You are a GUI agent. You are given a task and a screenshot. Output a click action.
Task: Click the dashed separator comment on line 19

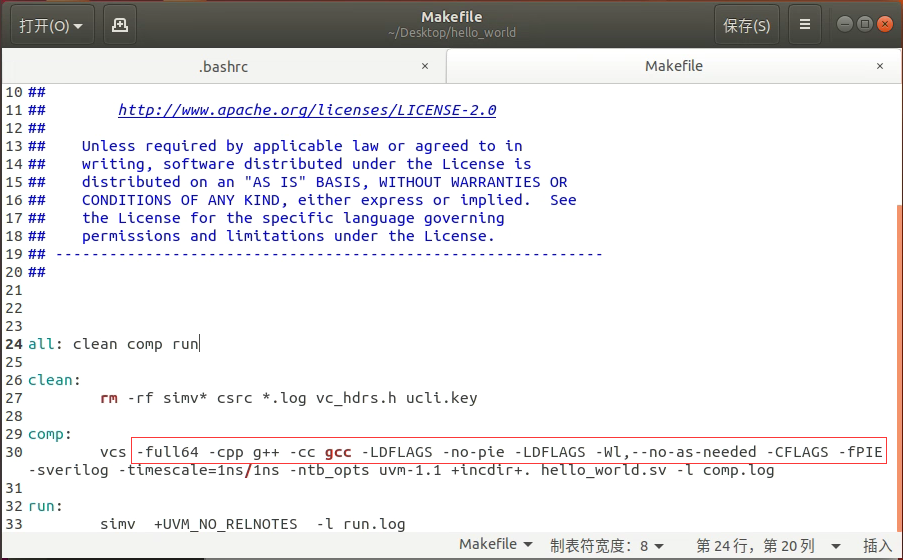point(329,254)
